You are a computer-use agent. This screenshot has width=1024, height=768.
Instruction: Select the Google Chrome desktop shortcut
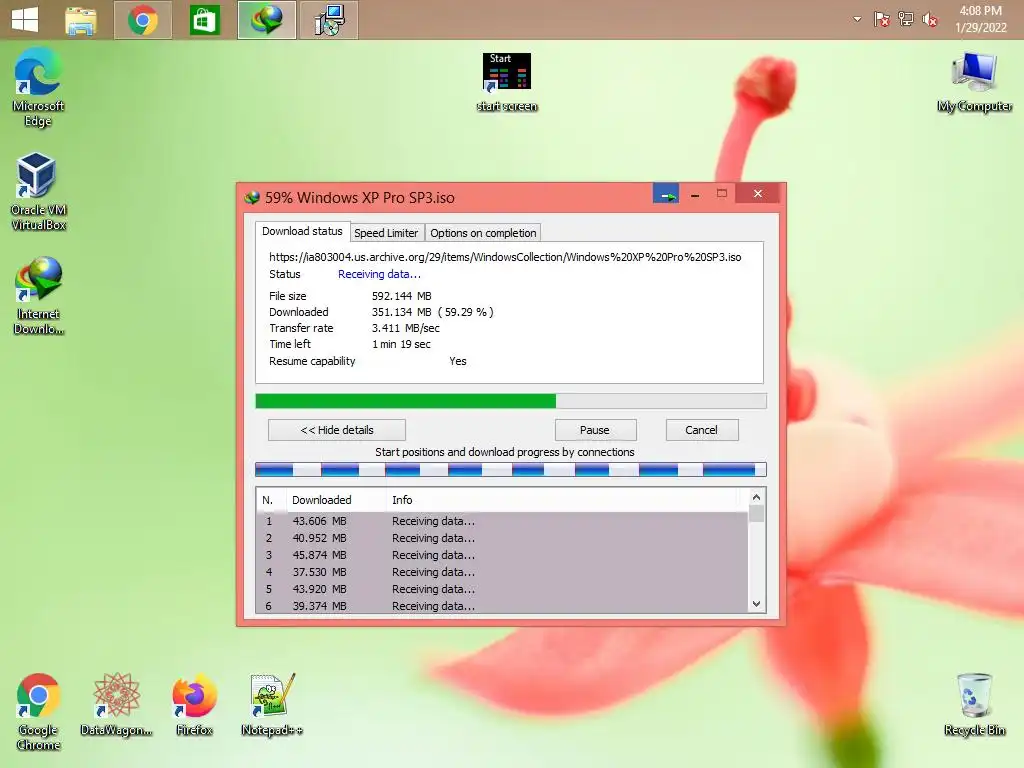tap(38, 712)
